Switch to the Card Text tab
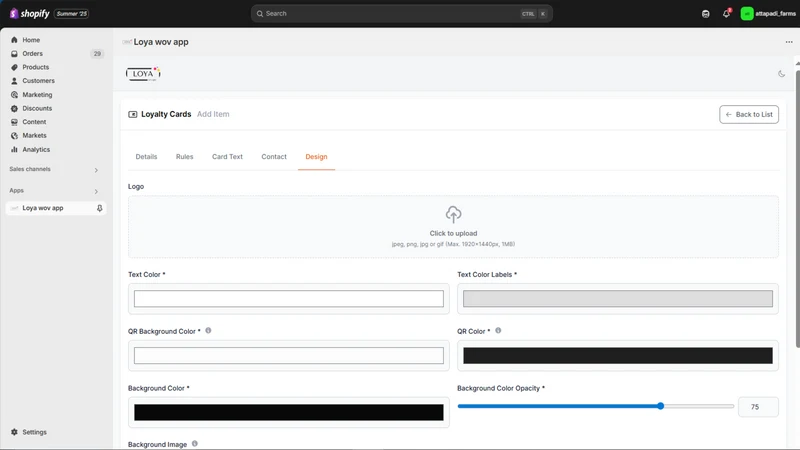The width and height of the screenshot is (800, 450). coord(227,157)
